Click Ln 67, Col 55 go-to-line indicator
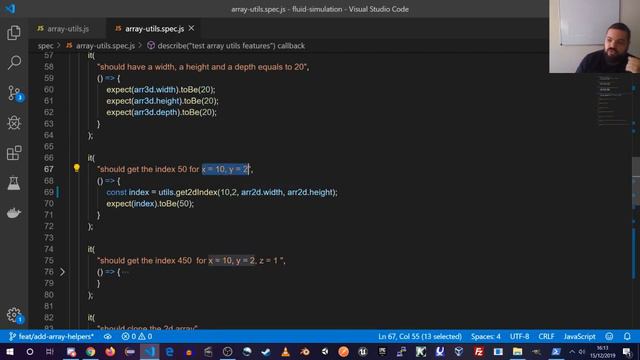640x360 pixels. click(420, 336)
